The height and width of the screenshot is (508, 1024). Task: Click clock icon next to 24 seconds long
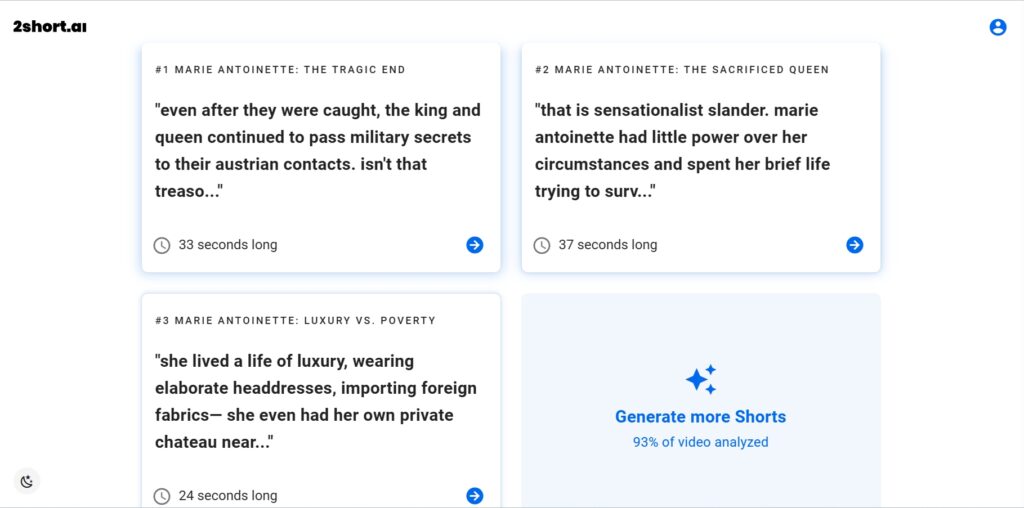162,496
